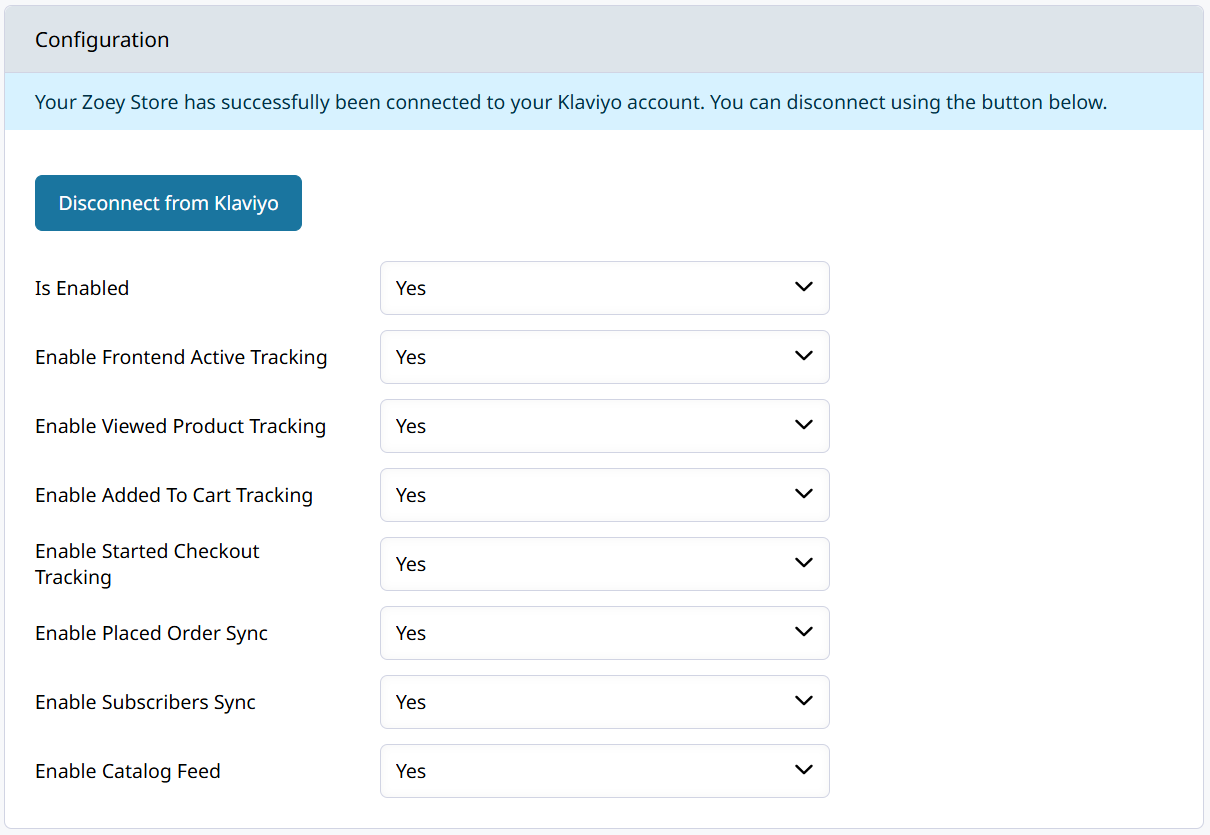Viewport: 1210px width, 835px height.
Task: Click the Enable Placed Order Sync label
Action: point(152,633)
